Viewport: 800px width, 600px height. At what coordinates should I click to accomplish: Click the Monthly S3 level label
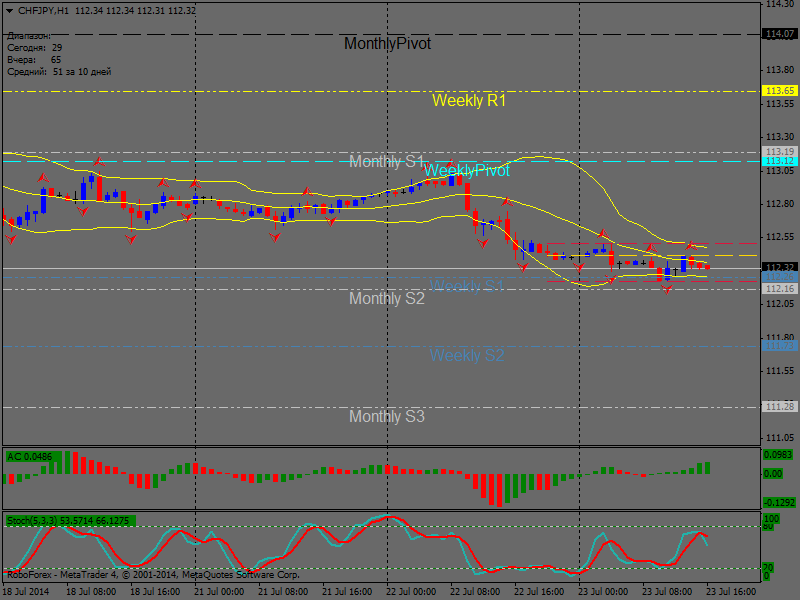[386, 416]
